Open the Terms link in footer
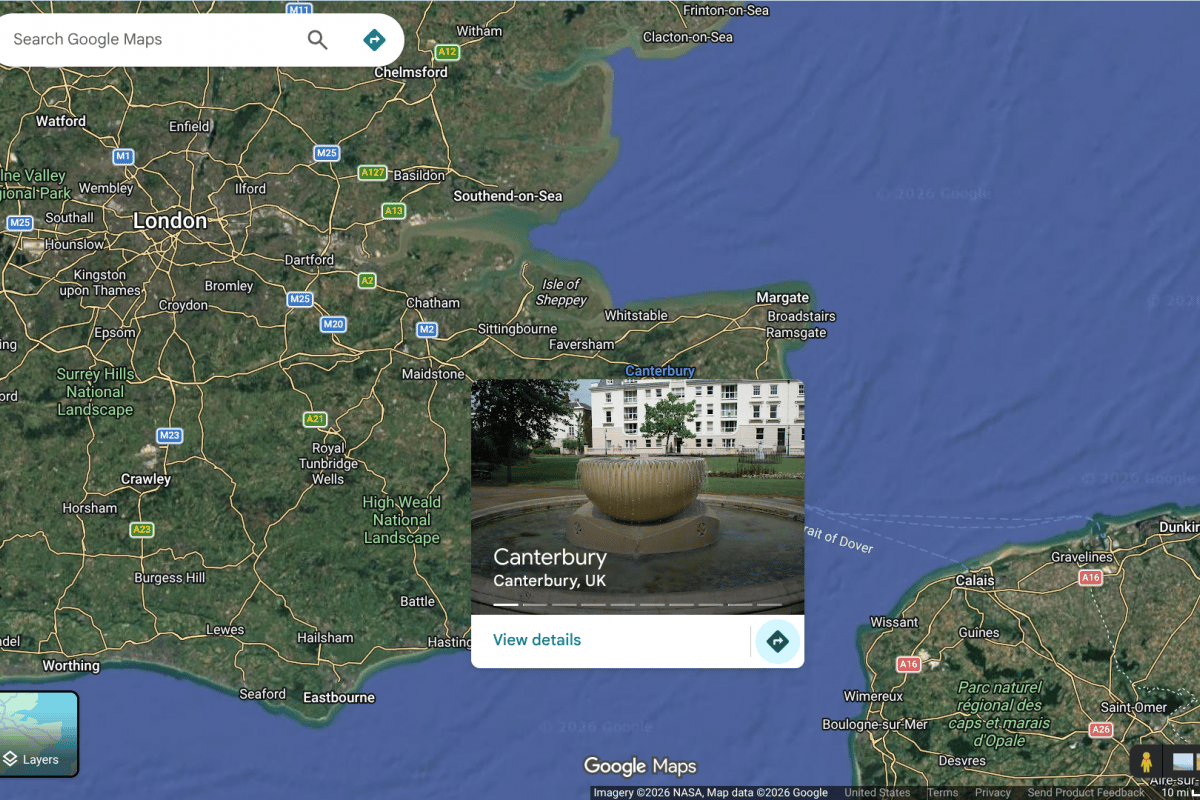This screenshot has height=800, width=1200. pyautogui.click(x=942, y=793)
